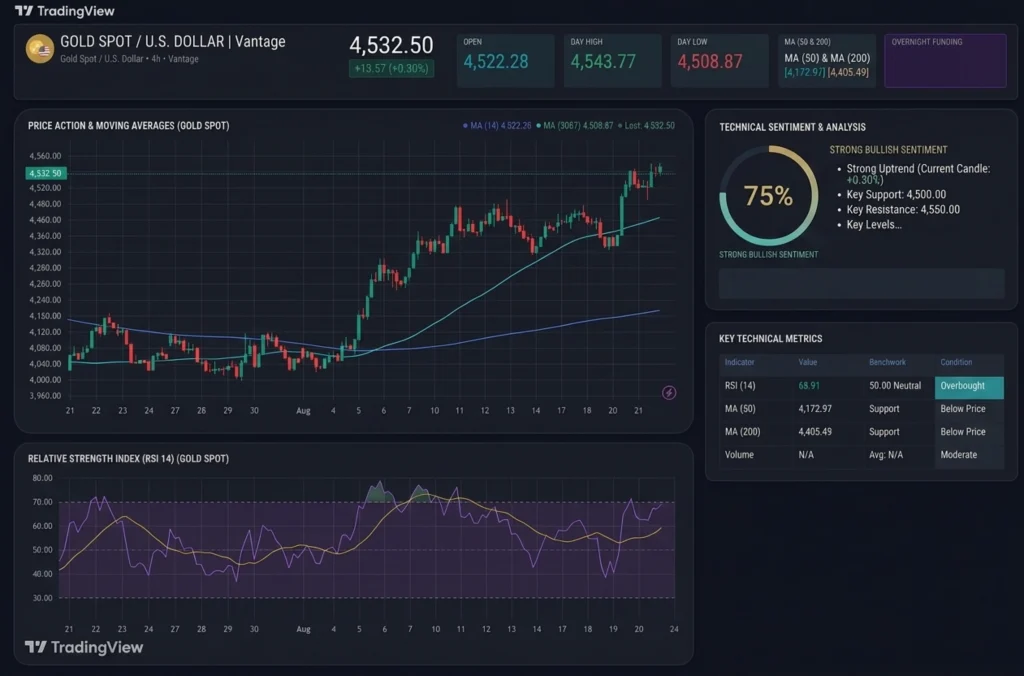Click the Strong Uptrend bullet text
The height and width of the screenshot is (676, 1024).
[x=918, y=174]
